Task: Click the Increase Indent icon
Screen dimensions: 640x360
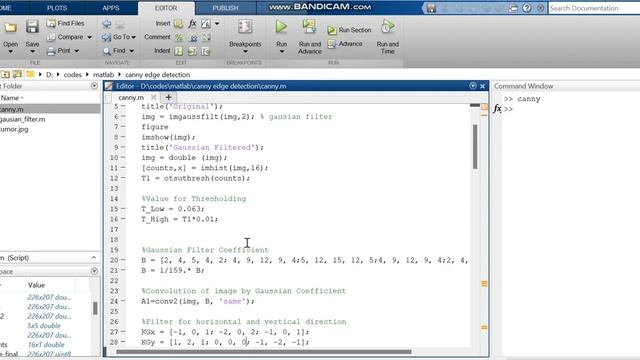Action: (x=192, y=51)
